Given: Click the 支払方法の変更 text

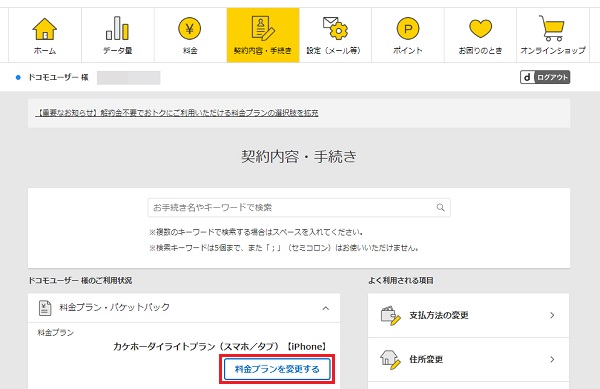Looking at the screenshot, I should (x=439, y=315).
